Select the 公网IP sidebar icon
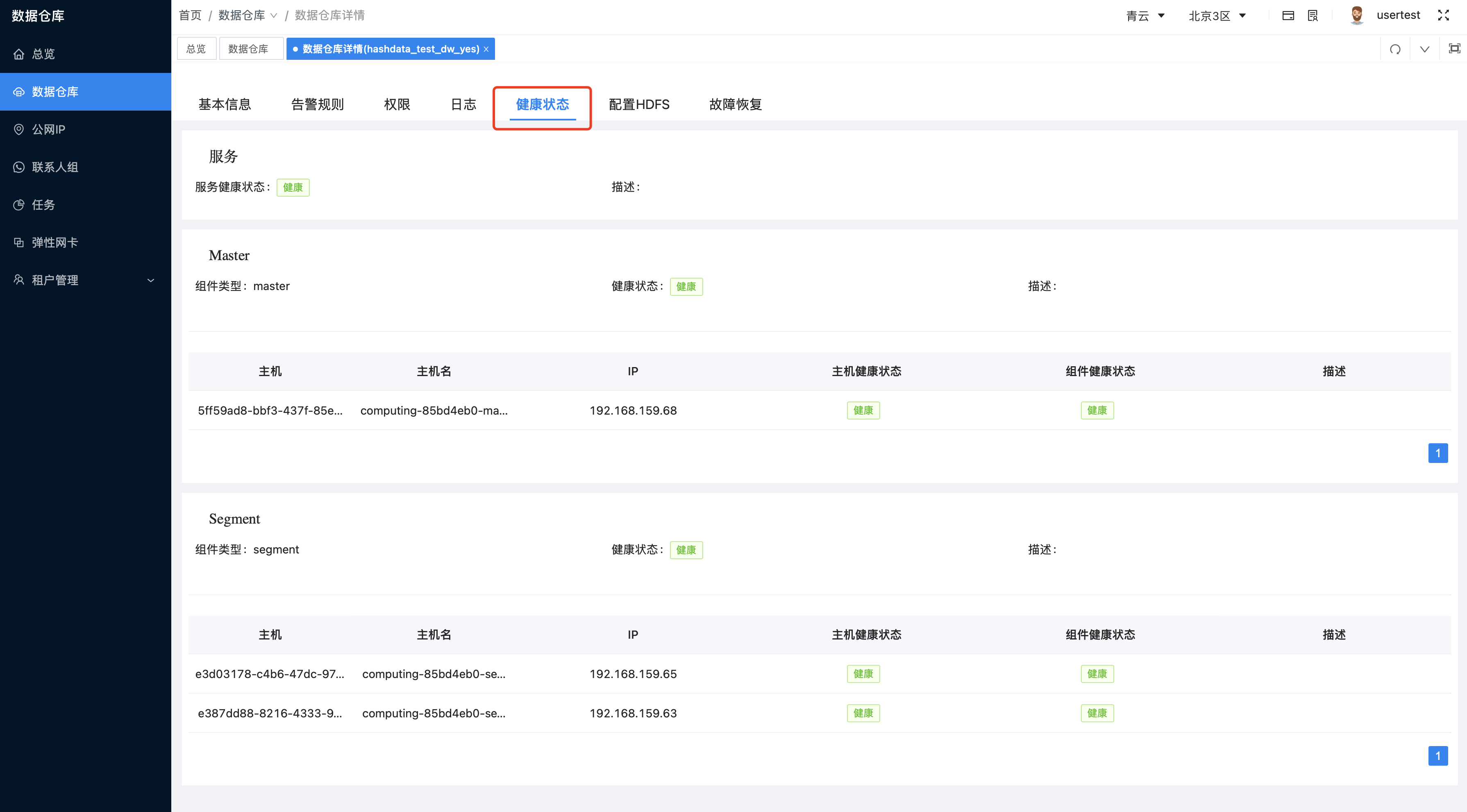This screenshot has height=812, width=1467. [19, 129]
